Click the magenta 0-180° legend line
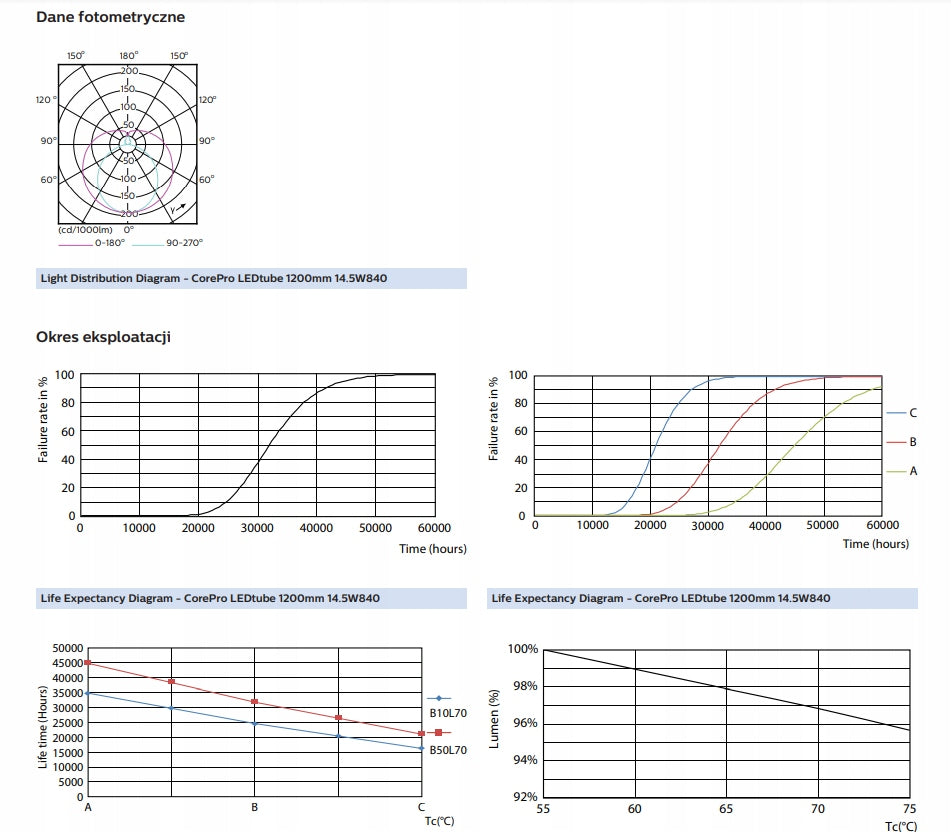This screenshot has width=951, height=832. pyautogui.click(x=75, y=243)
